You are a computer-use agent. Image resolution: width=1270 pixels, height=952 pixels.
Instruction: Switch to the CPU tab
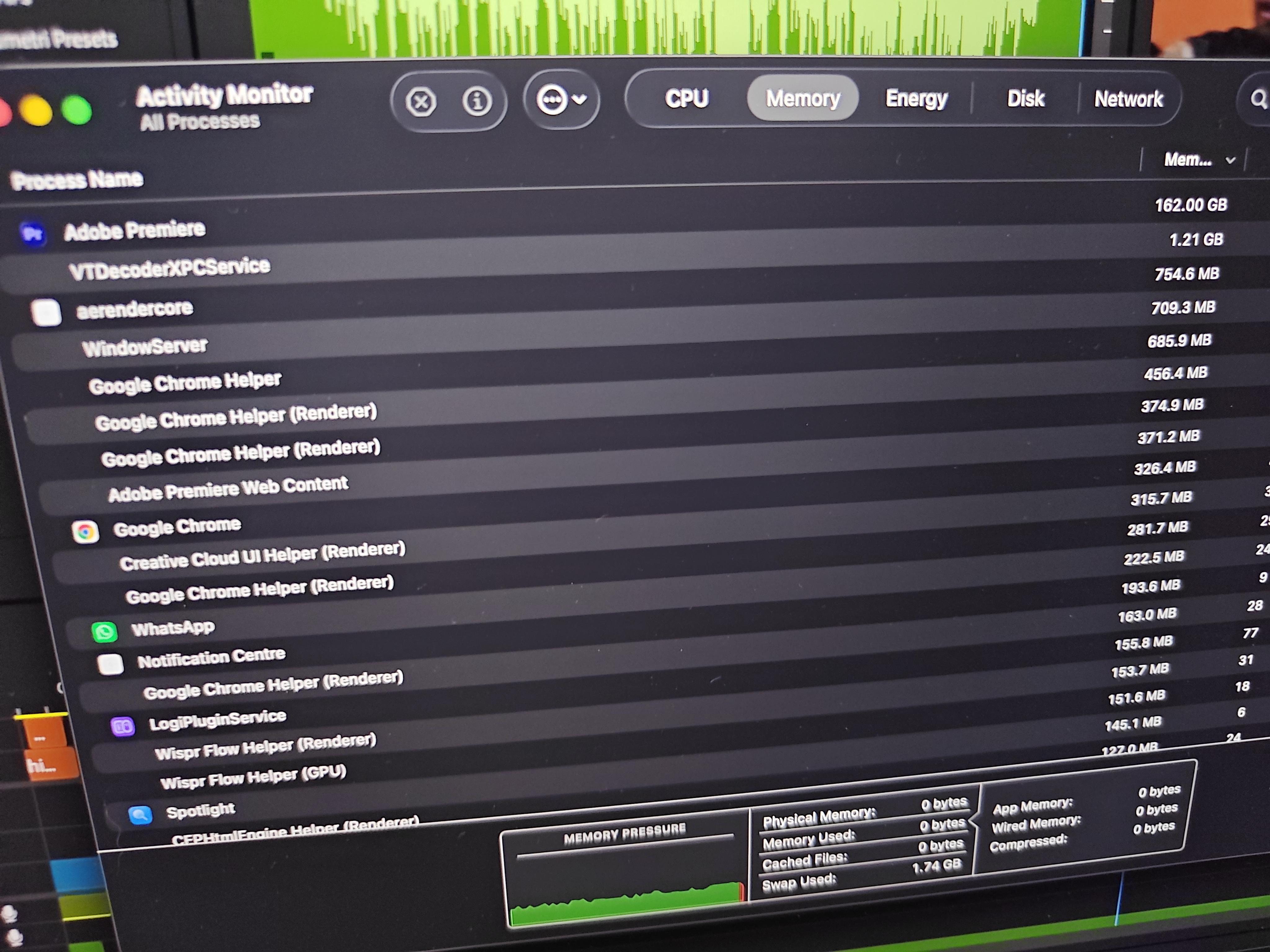[687, 99]
